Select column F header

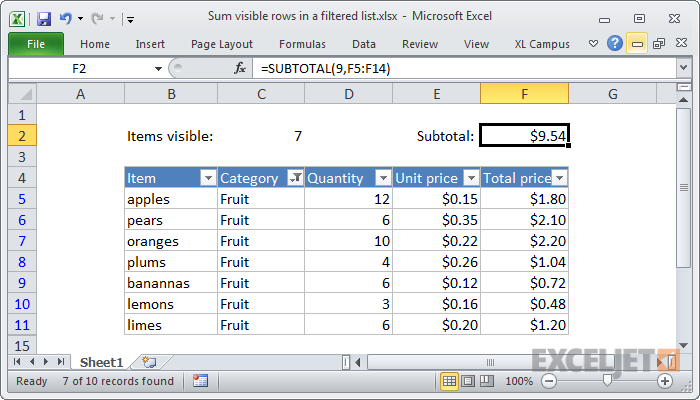525,94
